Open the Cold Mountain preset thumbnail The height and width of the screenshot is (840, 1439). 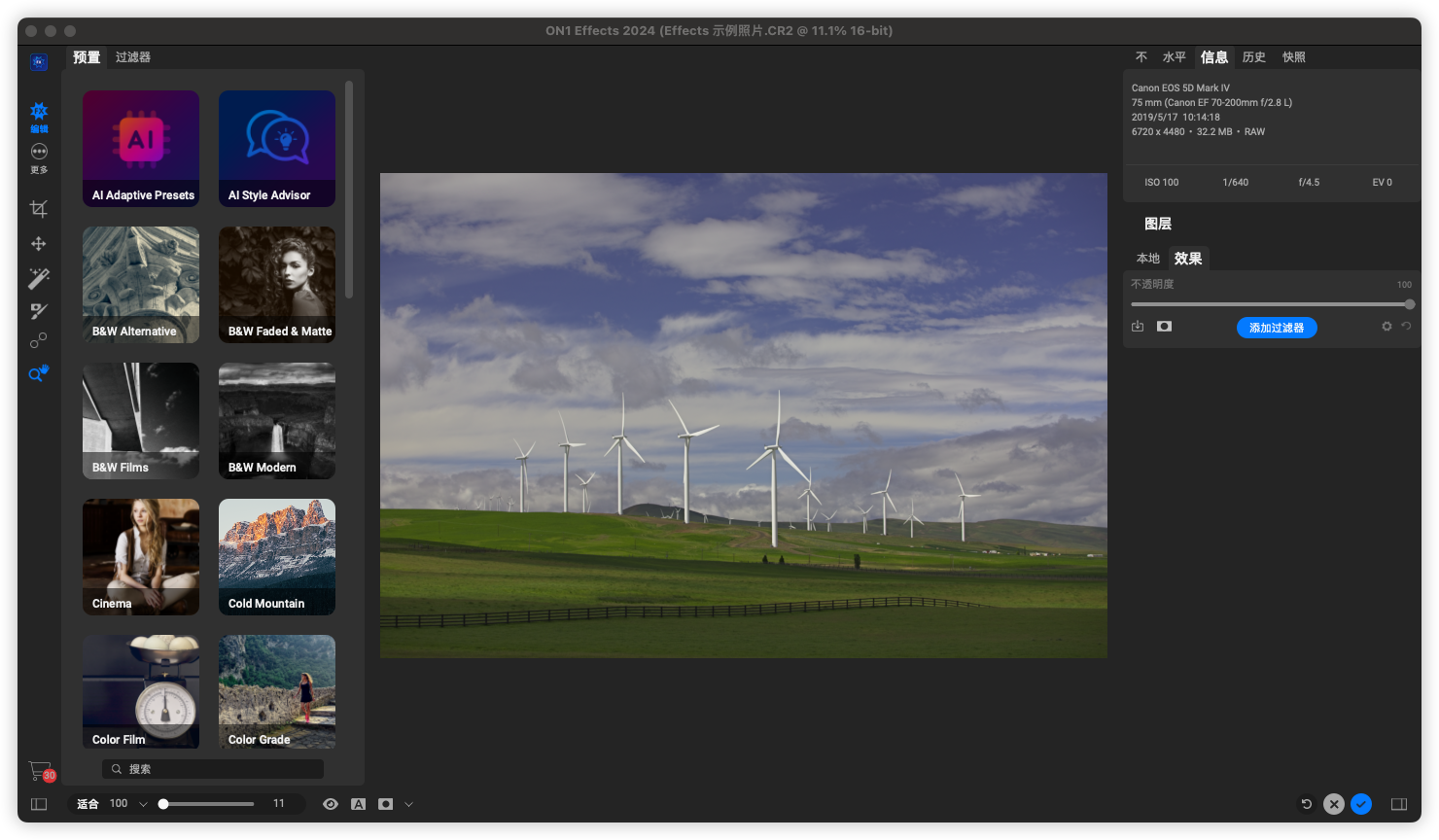277,556
